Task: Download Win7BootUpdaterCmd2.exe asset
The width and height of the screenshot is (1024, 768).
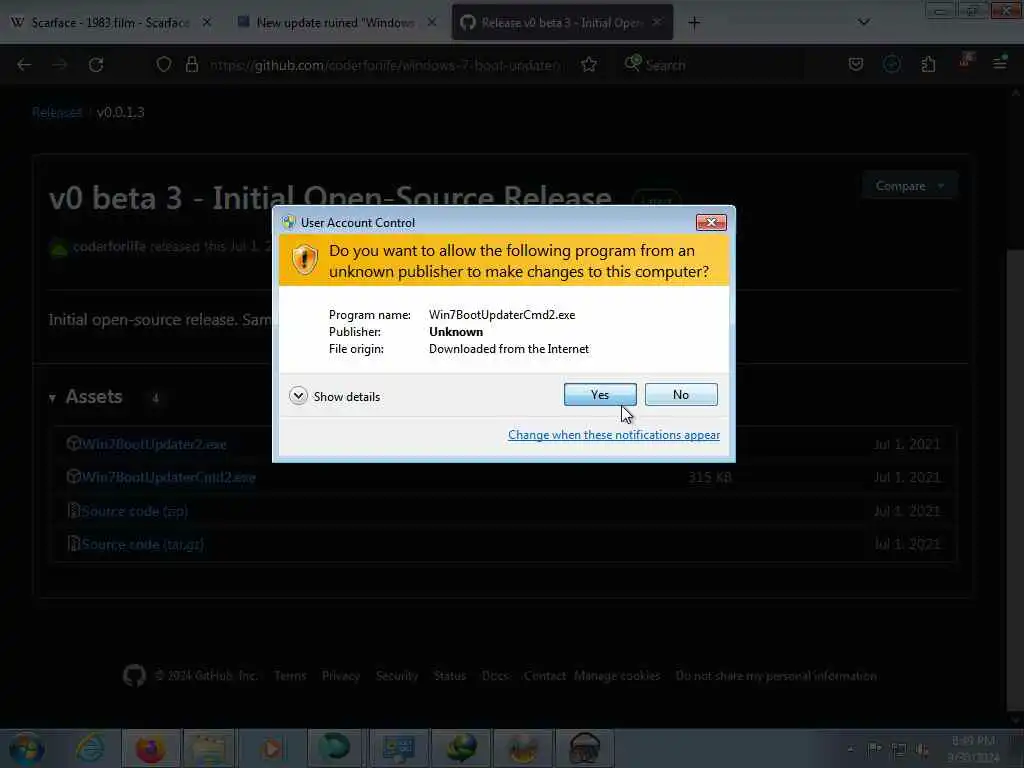Action: click(168, 477)
